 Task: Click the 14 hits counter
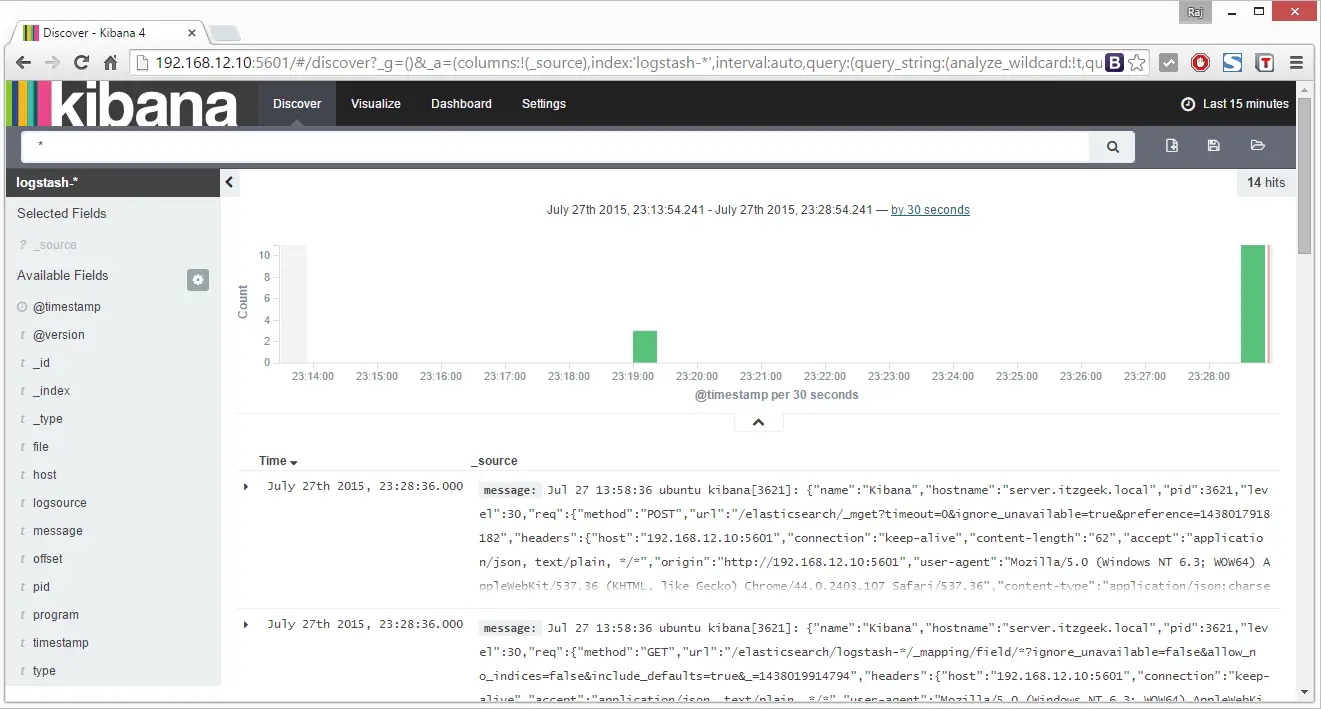pyautogui.click(x=1266, y=182)
